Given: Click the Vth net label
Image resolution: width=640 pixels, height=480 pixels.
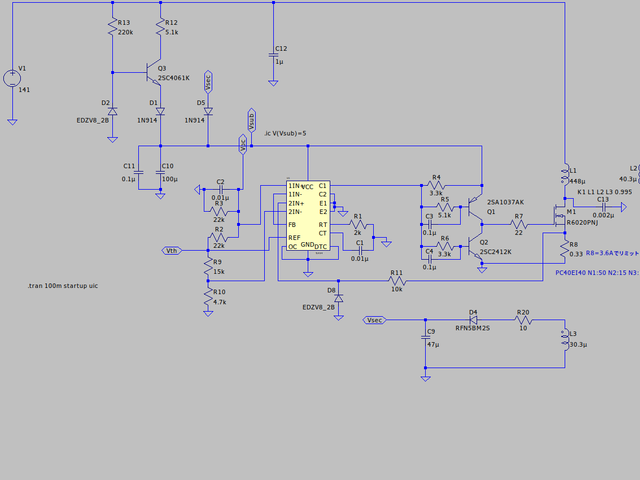Looking at the screenshot, I should tap(171, 250).
